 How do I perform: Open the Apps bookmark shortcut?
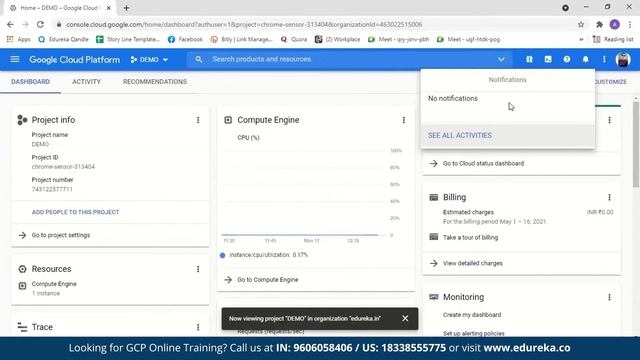click(19, 39)
